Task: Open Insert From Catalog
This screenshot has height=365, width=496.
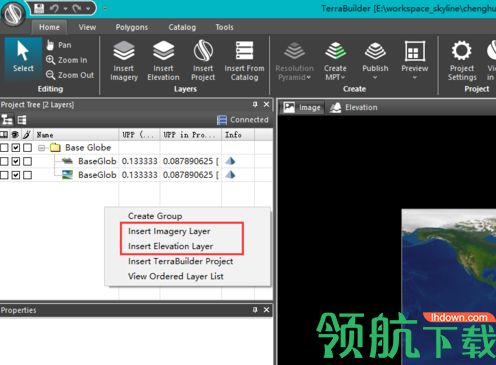Action: [x=244, y=61]
